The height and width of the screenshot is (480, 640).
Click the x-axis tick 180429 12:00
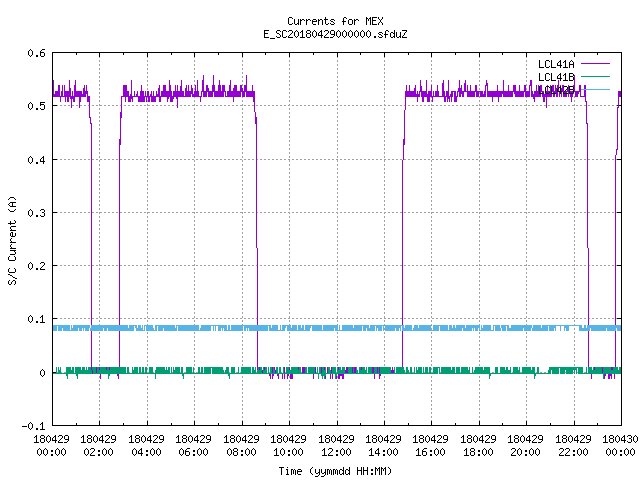point(336,446)
